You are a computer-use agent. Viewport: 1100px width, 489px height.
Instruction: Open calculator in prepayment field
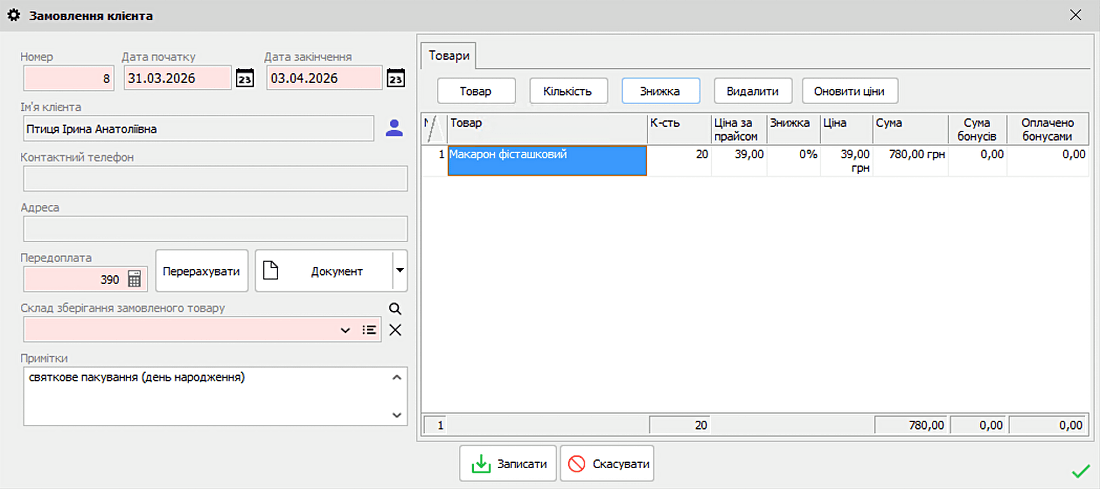pos(135,279)
